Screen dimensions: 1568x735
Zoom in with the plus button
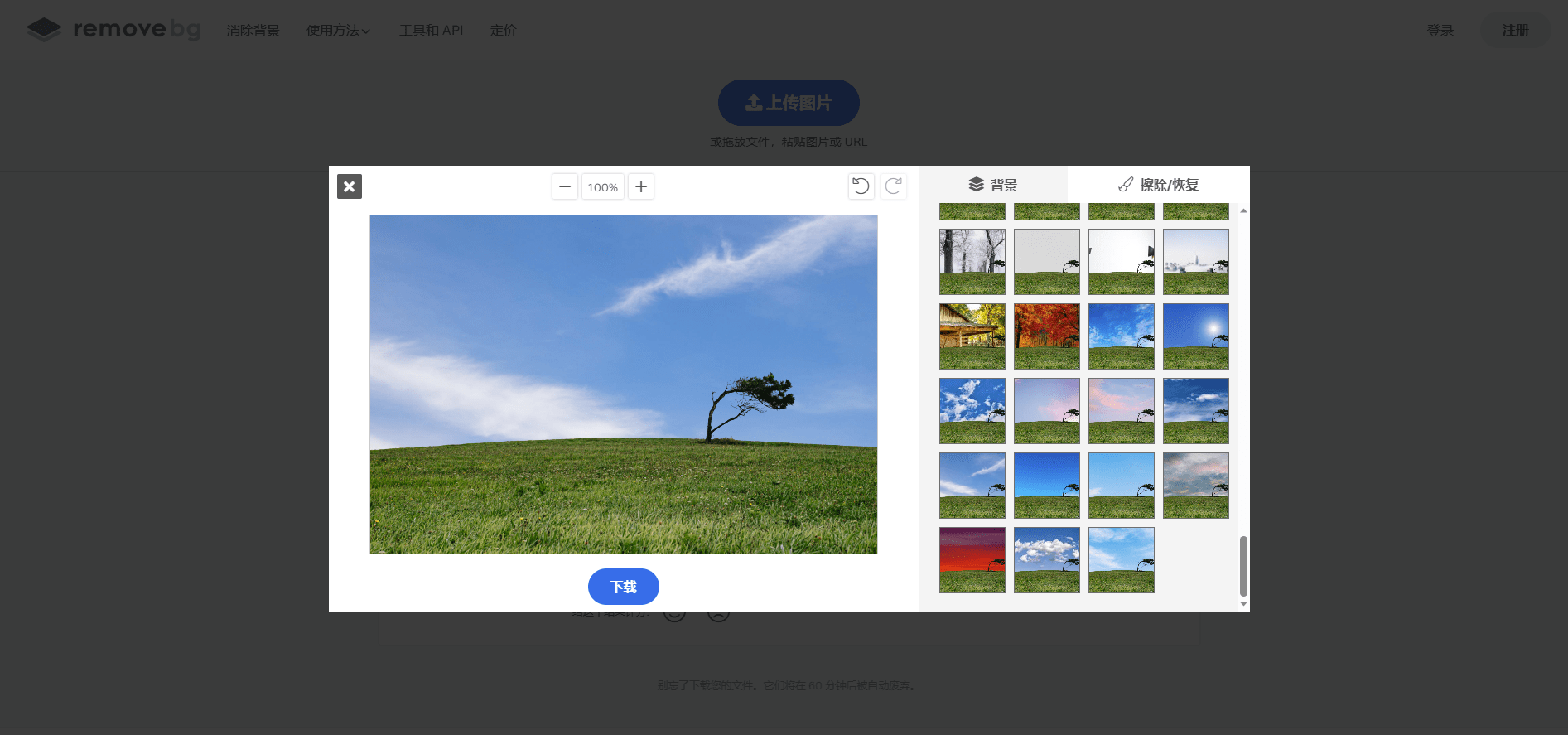[641, 186]
